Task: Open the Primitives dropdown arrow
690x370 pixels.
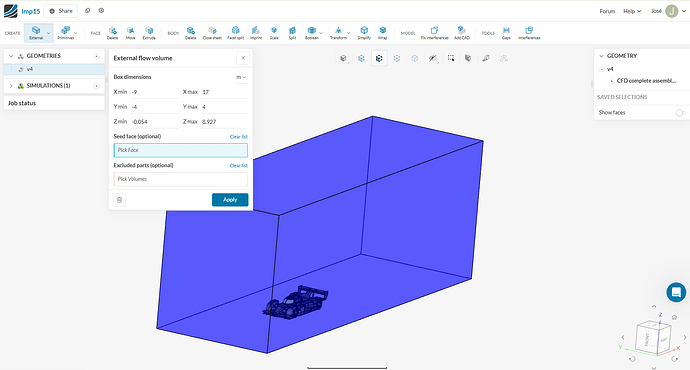Action: pyautogui.click(x=76, y=33)
